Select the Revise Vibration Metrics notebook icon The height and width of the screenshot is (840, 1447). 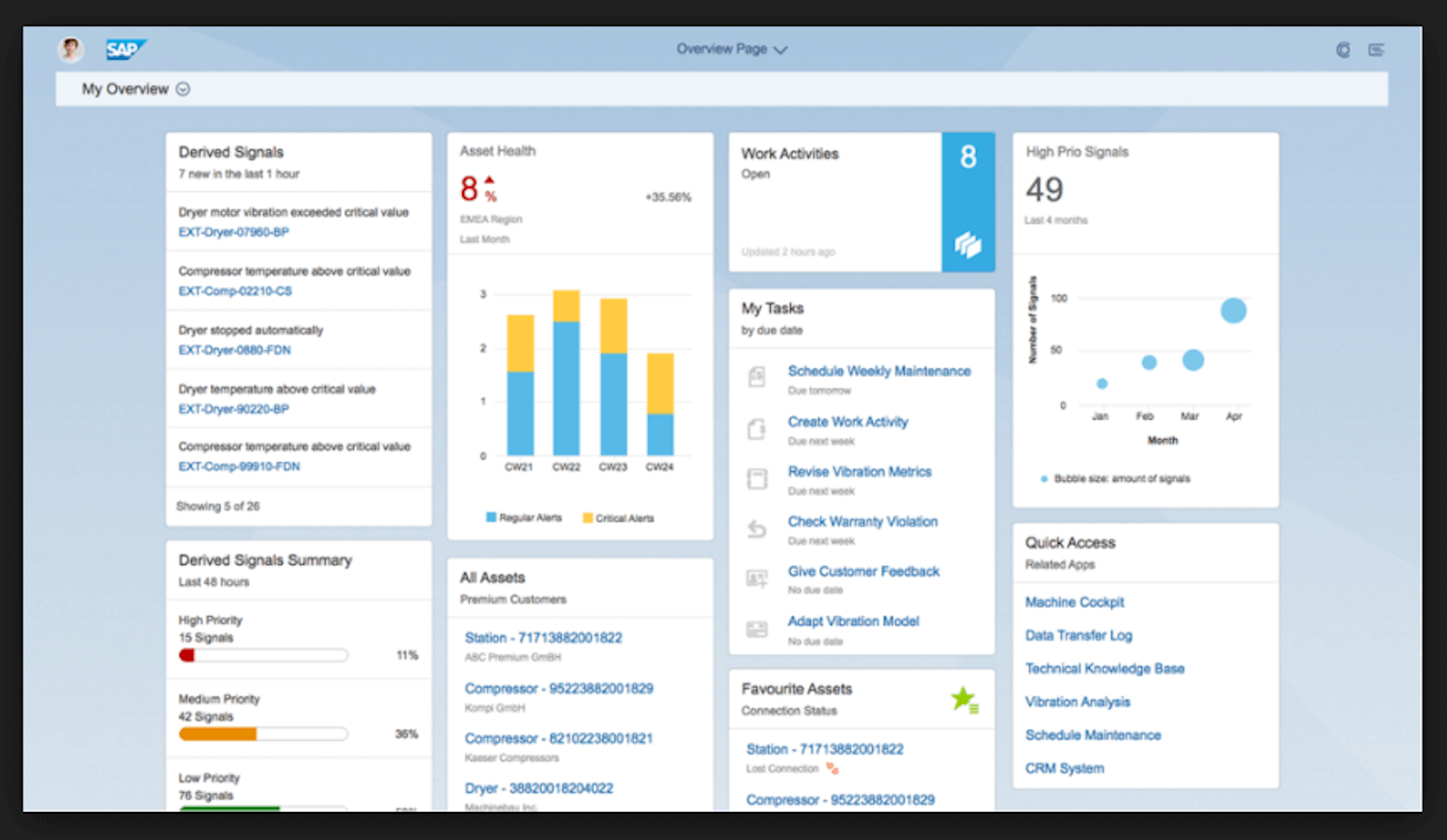pos(756,477)
